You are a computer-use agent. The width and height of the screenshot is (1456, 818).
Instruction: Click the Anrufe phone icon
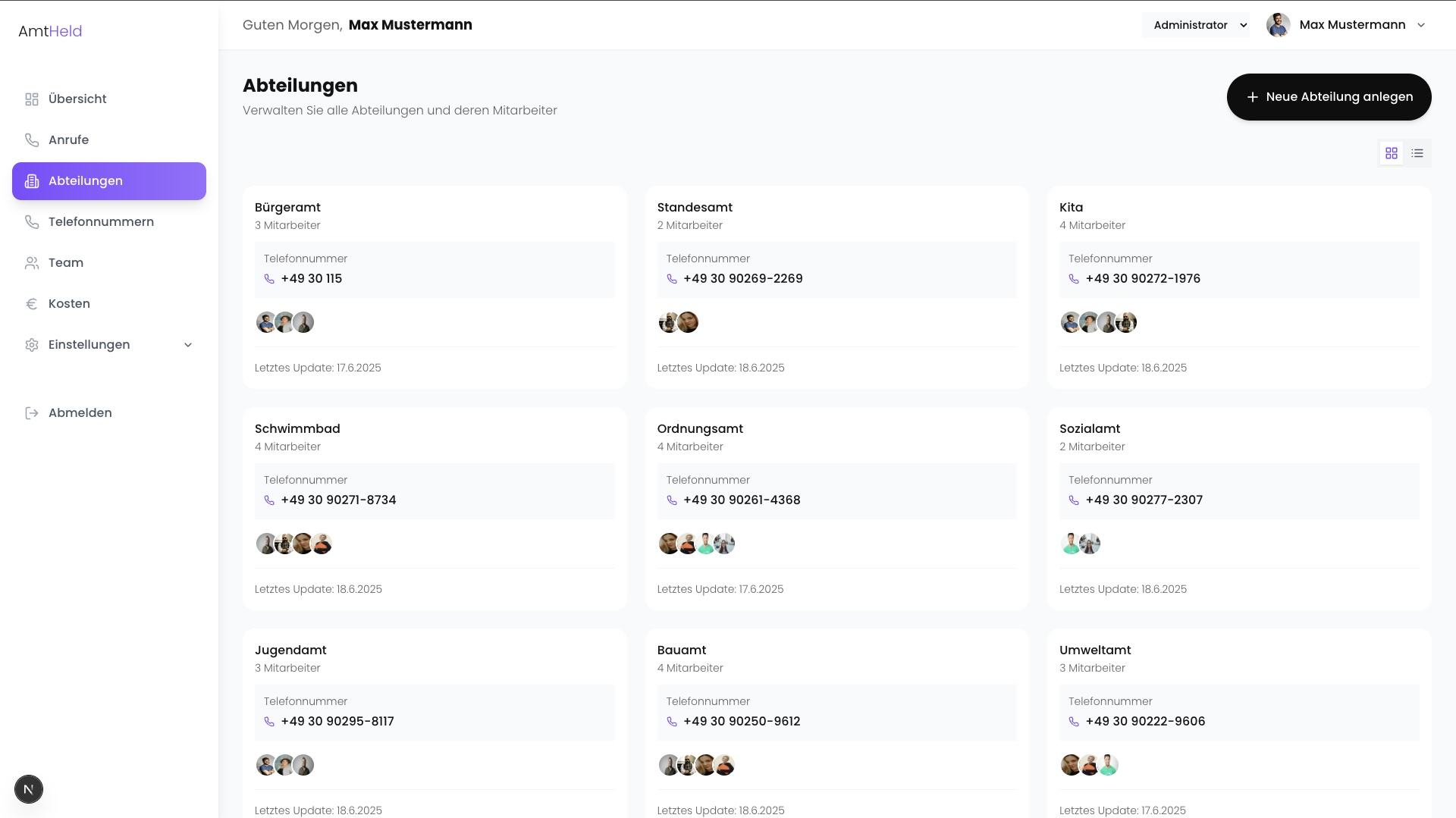pos(32,140)
